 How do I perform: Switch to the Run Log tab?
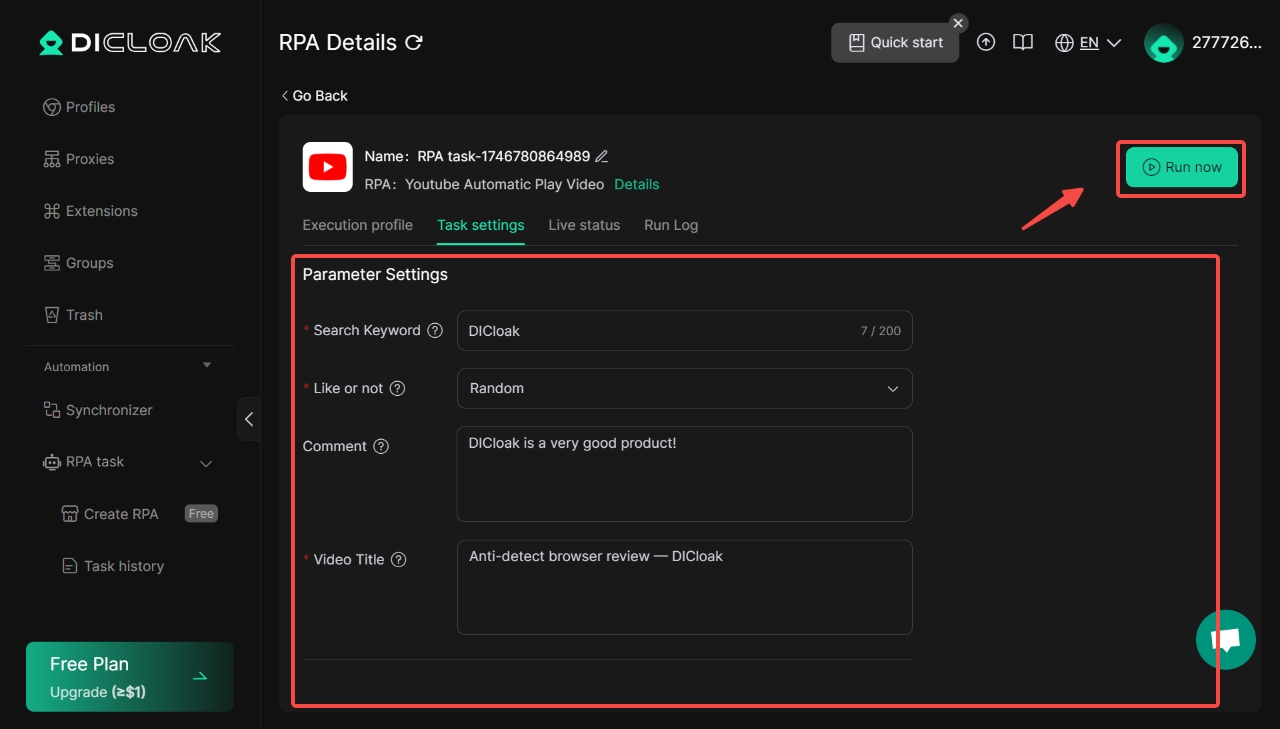671,225
